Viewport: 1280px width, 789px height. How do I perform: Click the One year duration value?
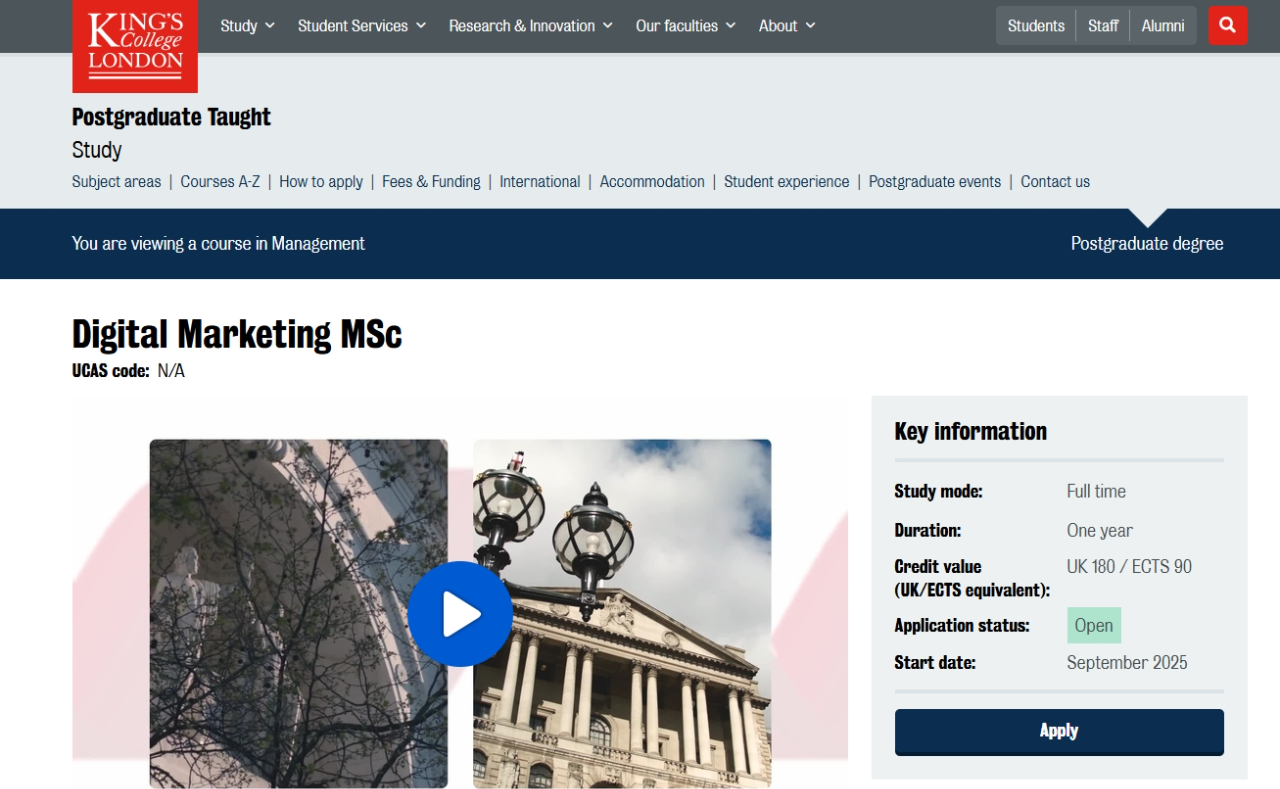point(1100,530)
